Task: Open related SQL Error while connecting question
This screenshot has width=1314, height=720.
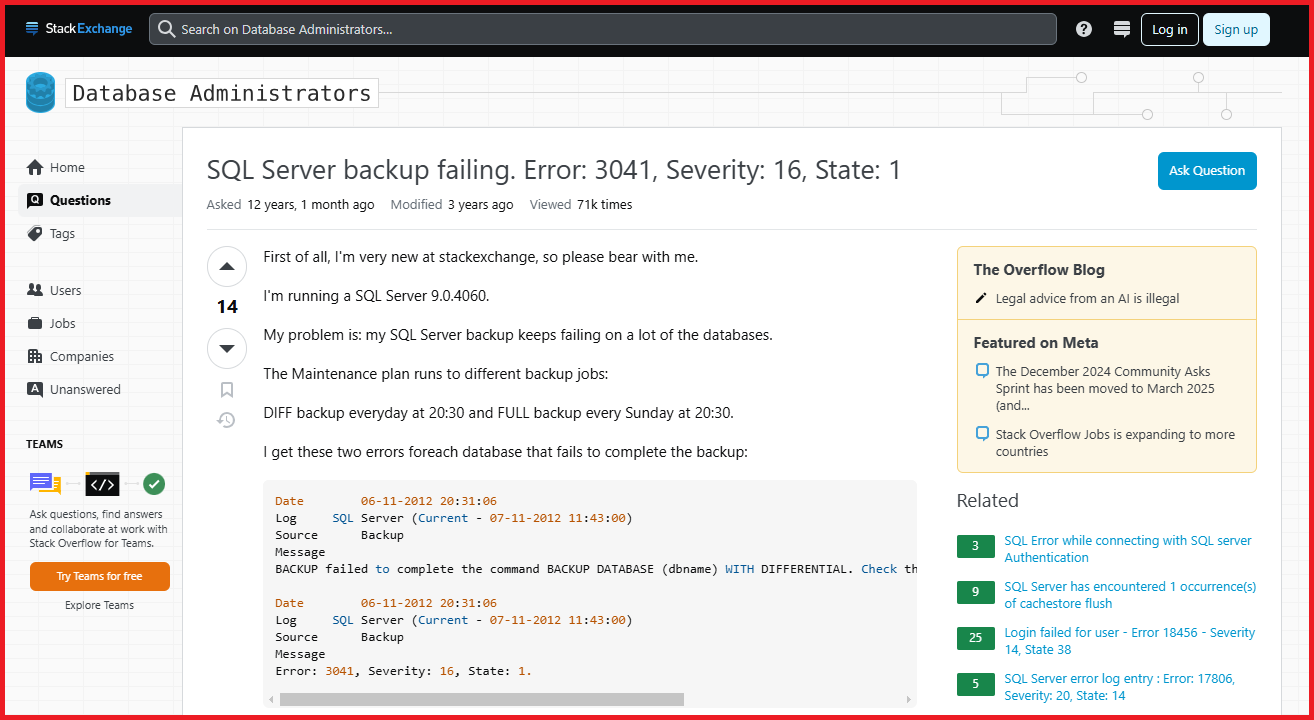Action: point(1128,549)
